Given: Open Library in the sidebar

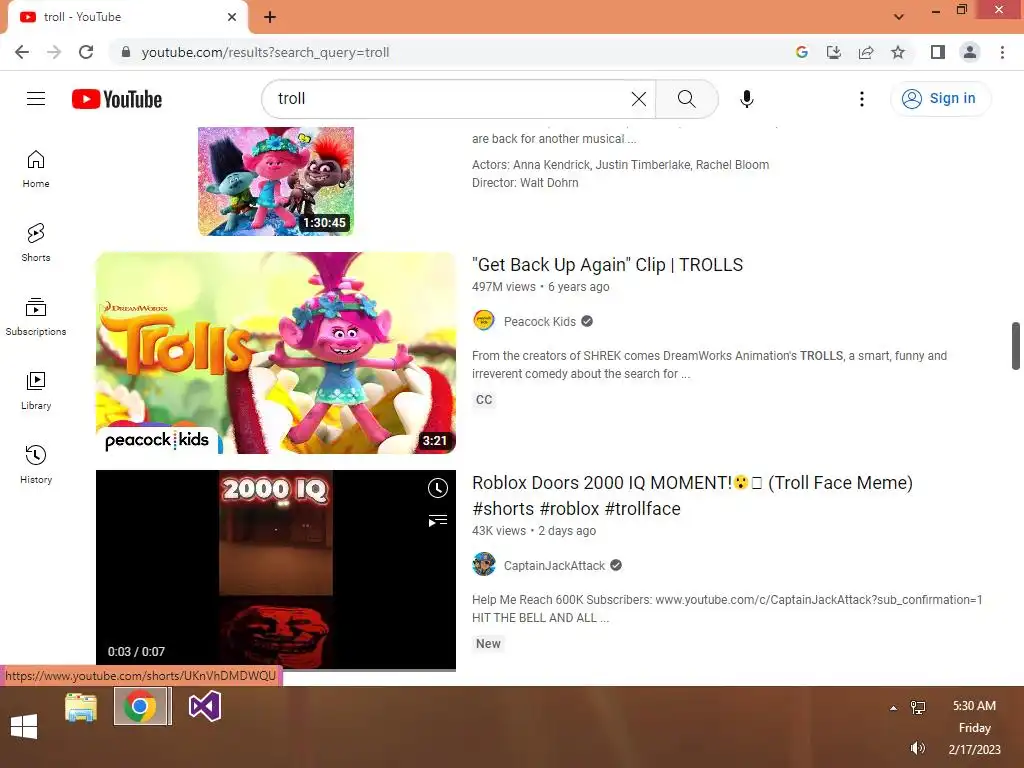Looking at the screenshot, I should click(36, 390).
